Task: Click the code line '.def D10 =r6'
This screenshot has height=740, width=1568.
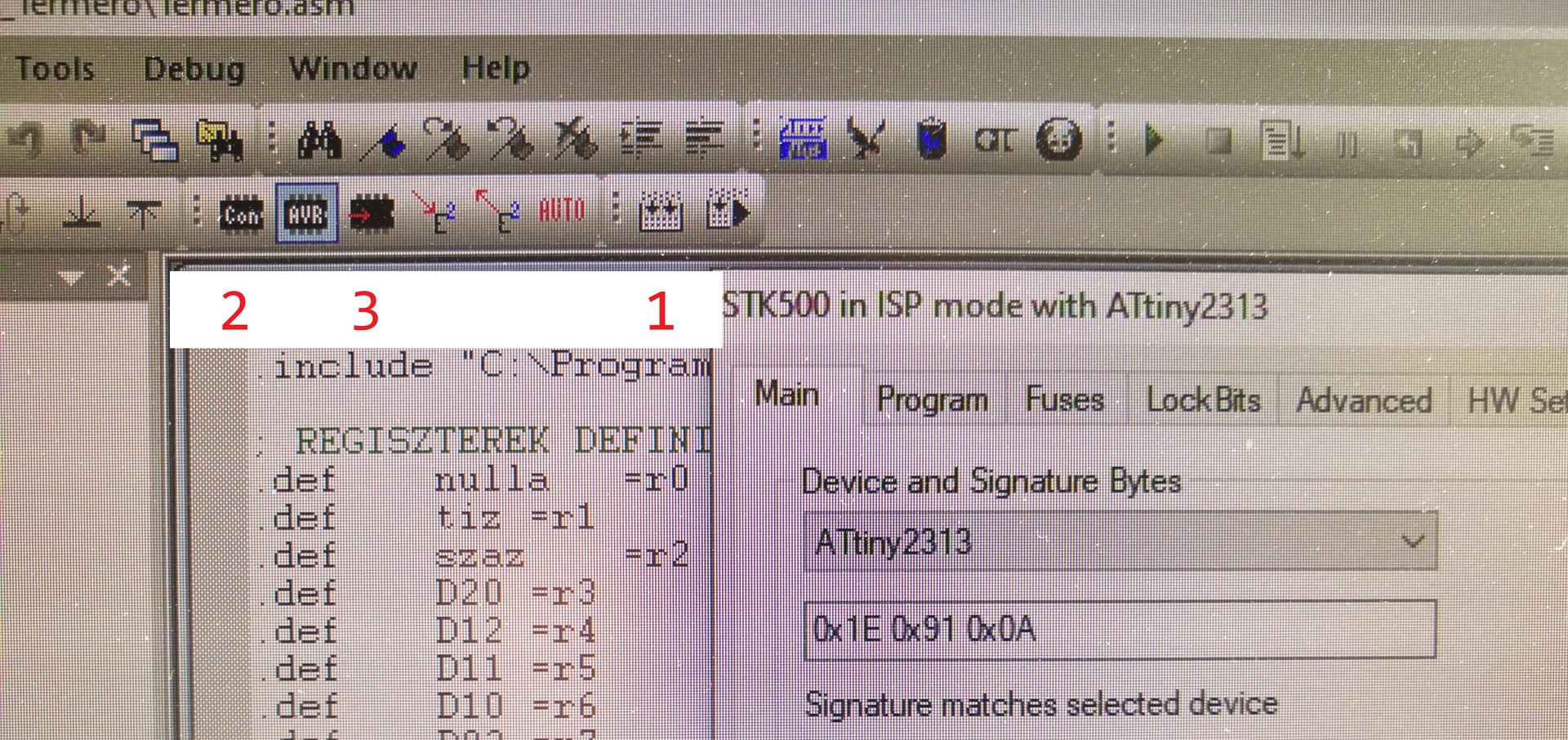Action: (x=428, y=707)
